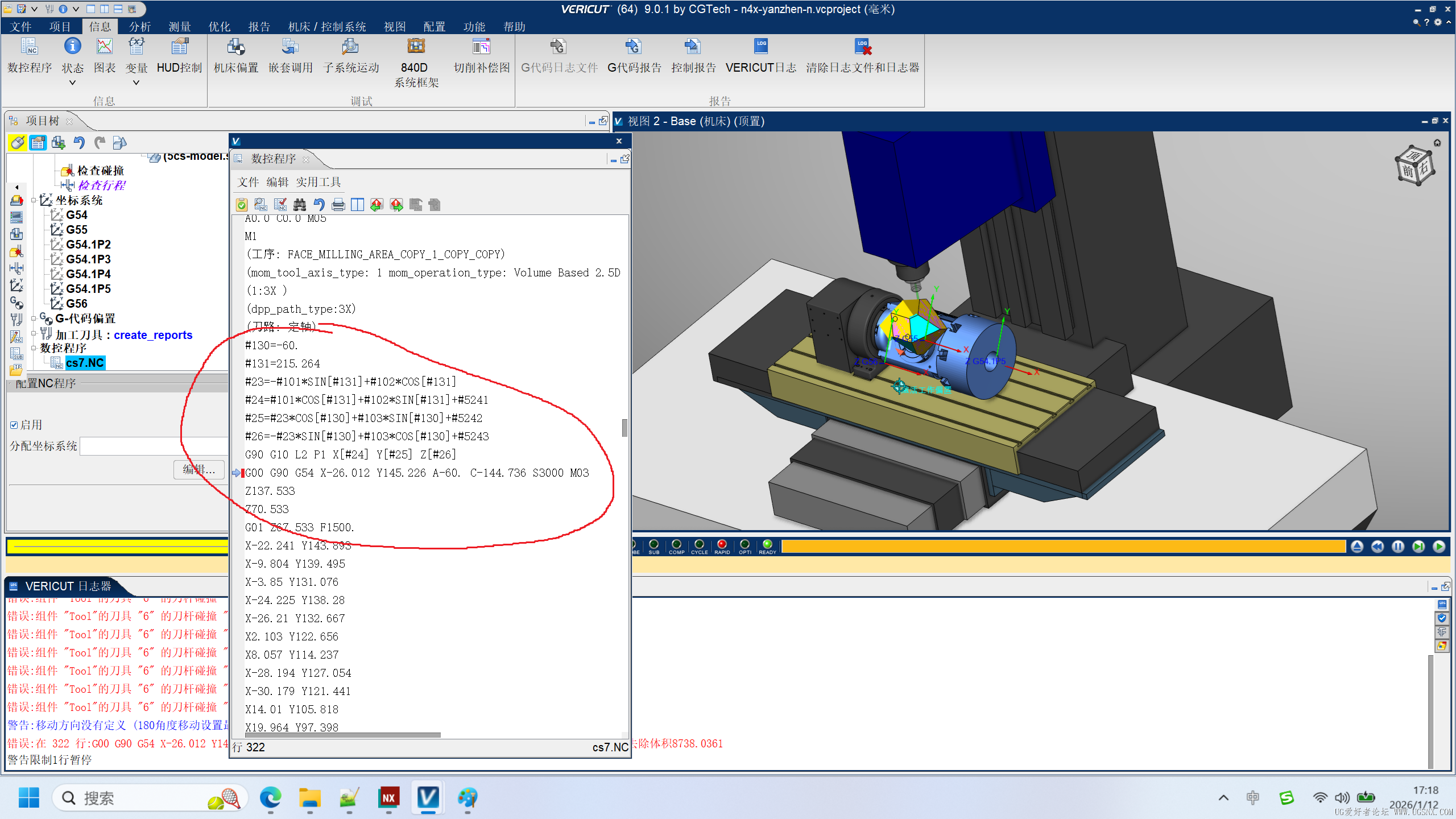Expand the 变量 dropdown arrow
Viewport: 1456px width, 819px height.
pos(136,83)
